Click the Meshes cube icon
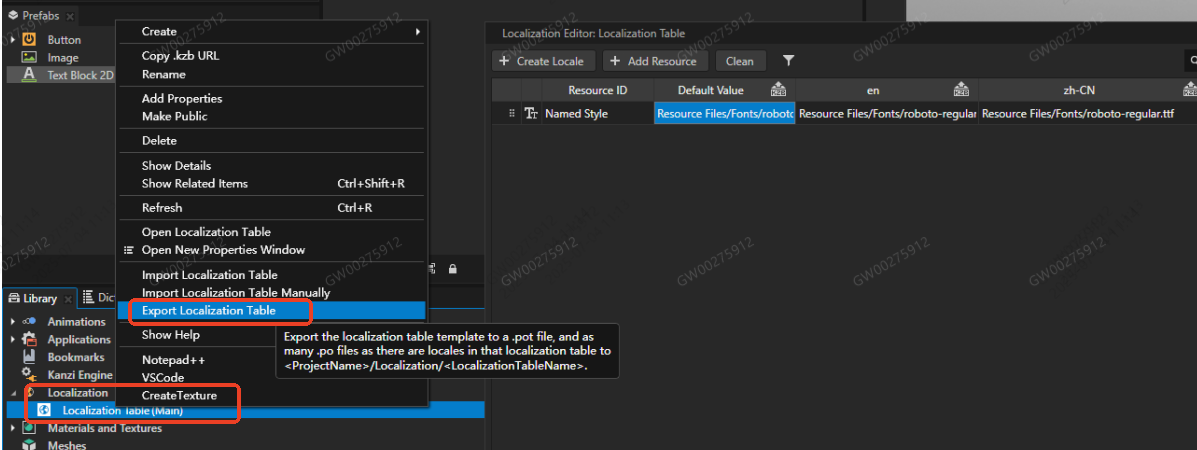Viewport: 1197px width, 450px height. (x=29, y=445)
